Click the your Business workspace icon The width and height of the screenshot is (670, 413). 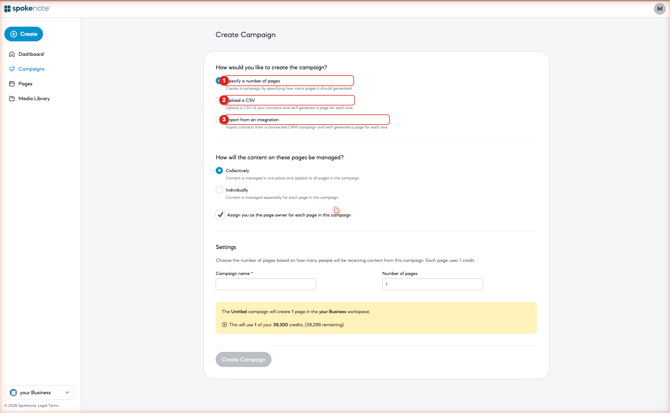(x=13, y=392)
